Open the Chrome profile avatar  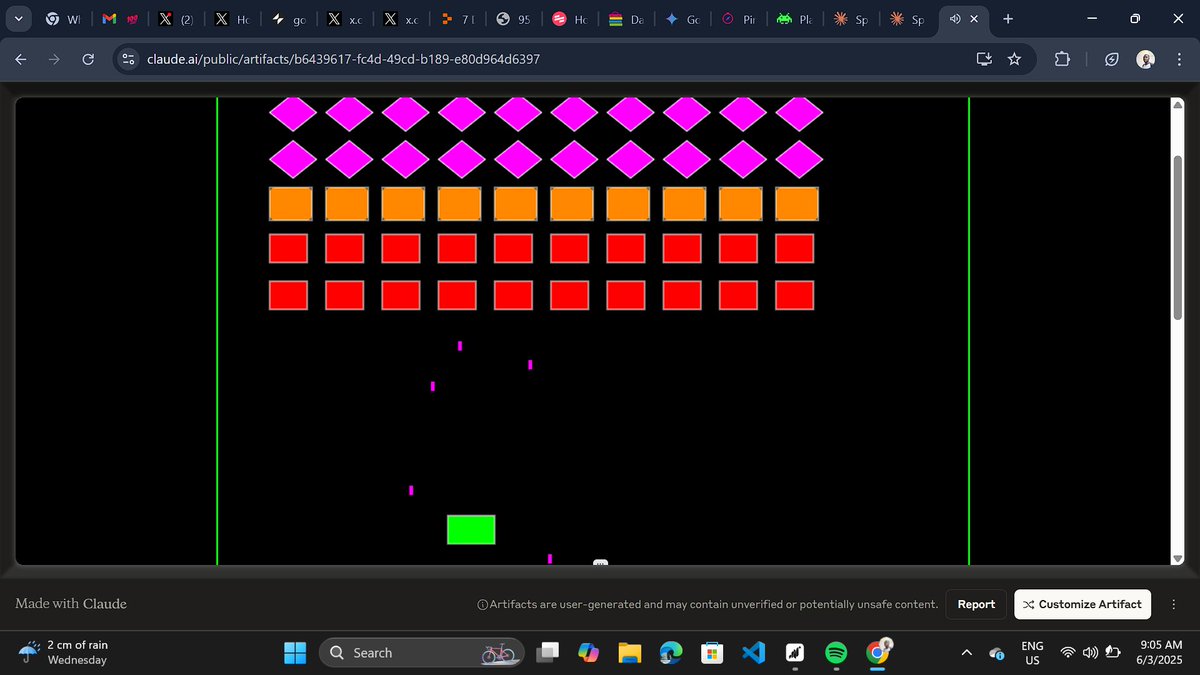coord(1145,59)
